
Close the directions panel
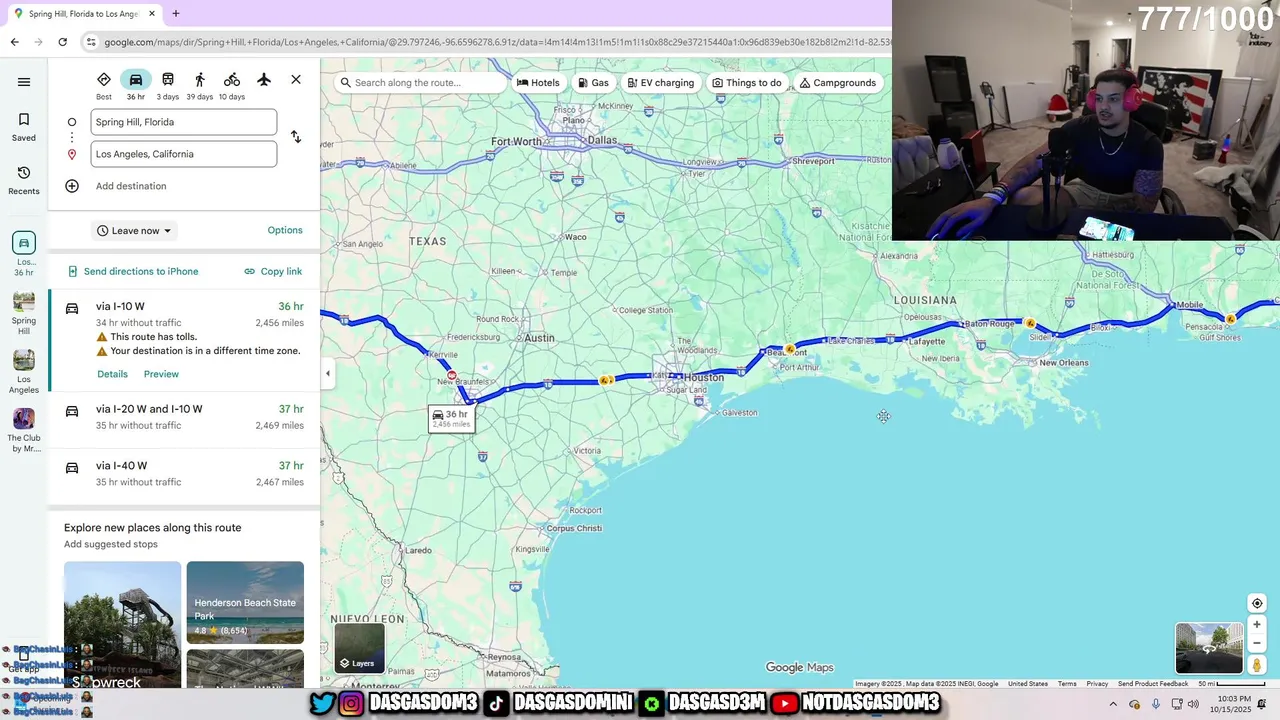(296, 80)
